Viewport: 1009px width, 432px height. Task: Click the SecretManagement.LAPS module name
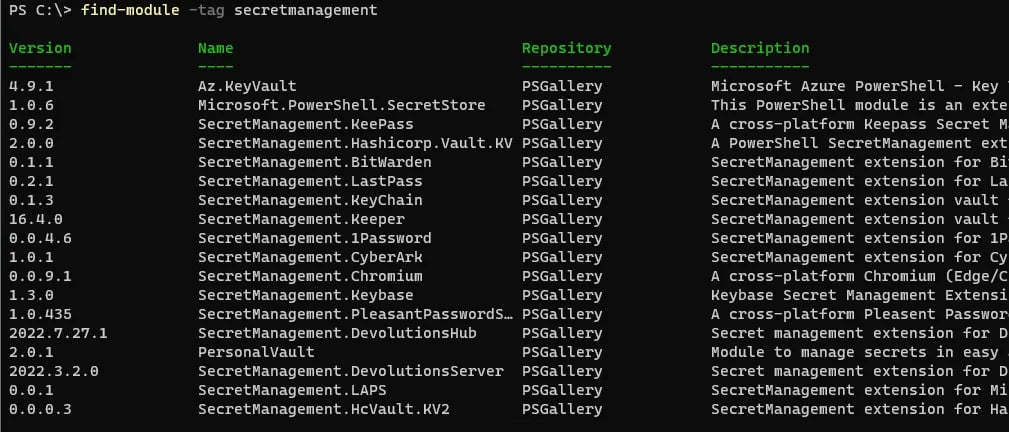(x=292, y=390)
